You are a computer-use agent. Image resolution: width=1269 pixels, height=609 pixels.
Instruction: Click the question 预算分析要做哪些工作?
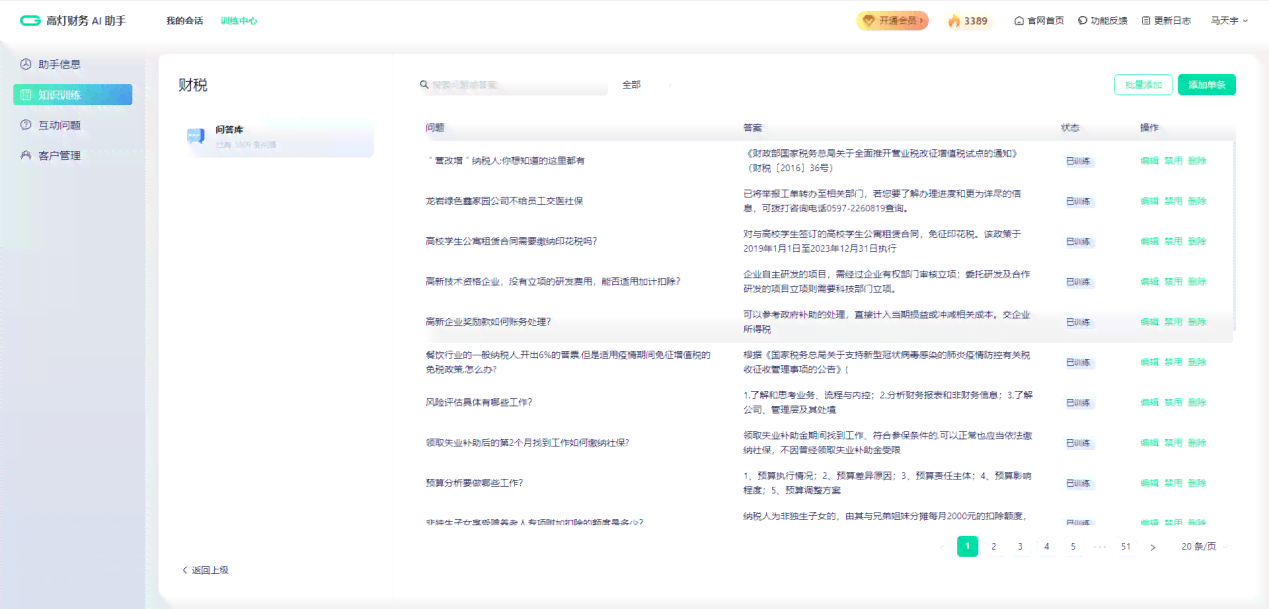pyautogui.click(x=474, y=482)
